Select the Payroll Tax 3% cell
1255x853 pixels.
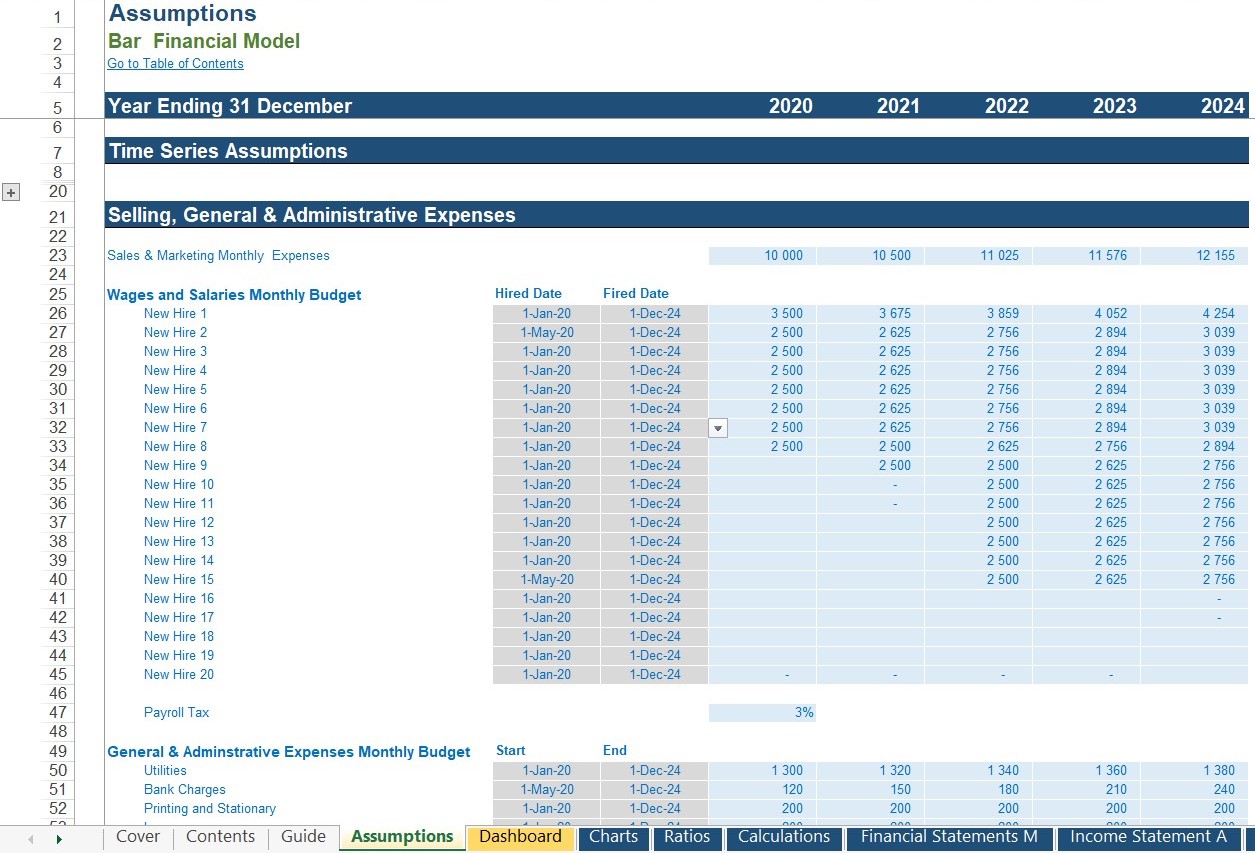click(762, 713)
